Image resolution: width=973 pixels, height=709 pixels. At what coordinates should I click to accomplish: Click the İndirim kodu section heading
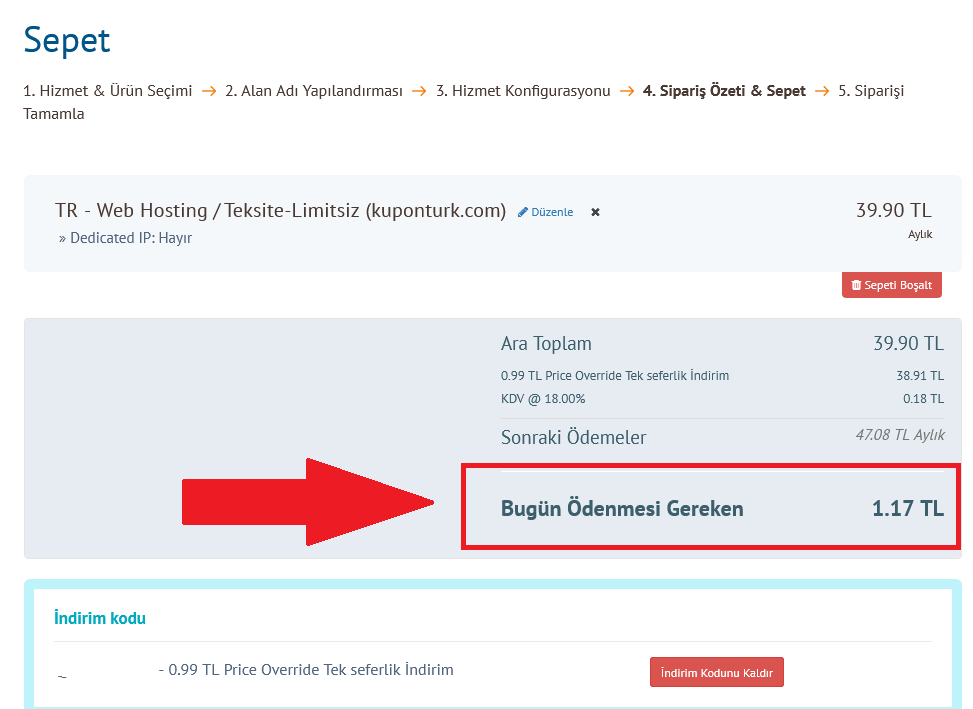tap(100, 618)
